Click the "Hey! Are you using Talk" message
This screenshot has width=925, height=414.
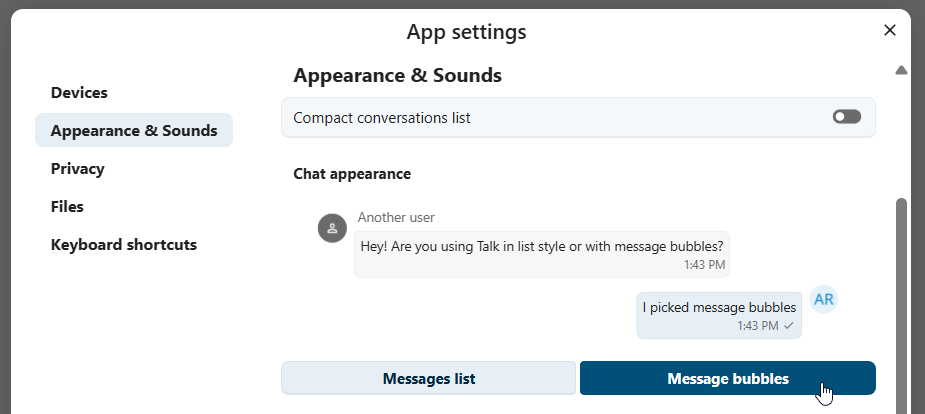click(542, 244)
